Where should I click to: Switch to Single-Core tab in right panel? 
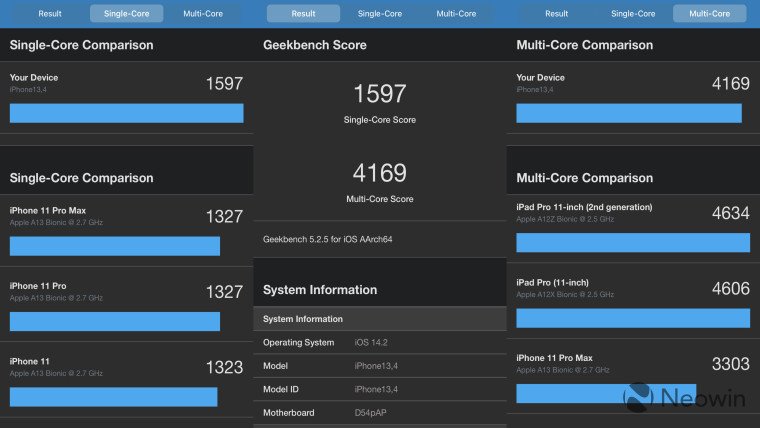[x=633, y=14]
